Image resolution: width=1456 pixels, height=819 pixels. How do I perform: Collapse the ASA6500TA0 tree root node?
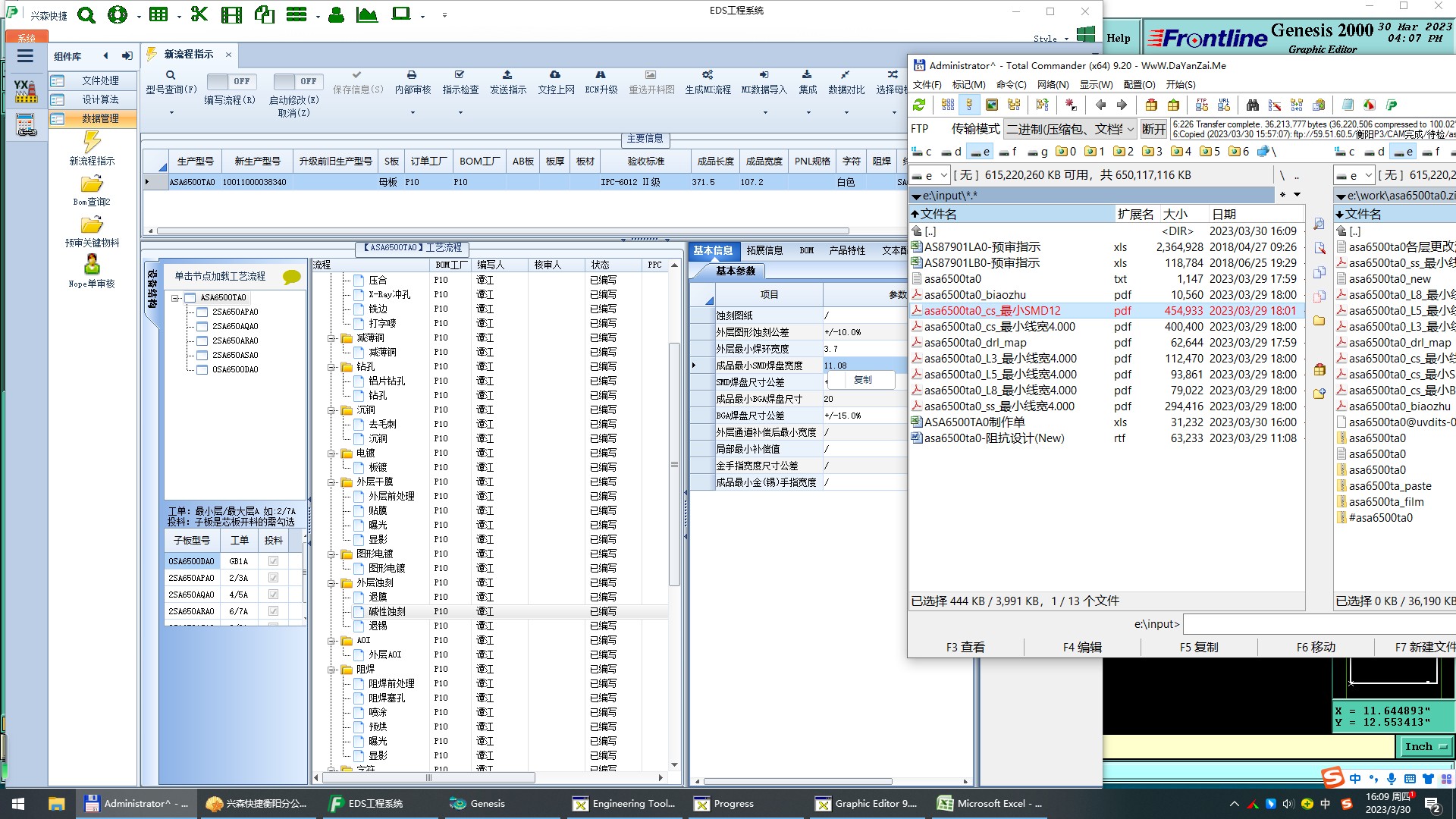coord(175,298)
